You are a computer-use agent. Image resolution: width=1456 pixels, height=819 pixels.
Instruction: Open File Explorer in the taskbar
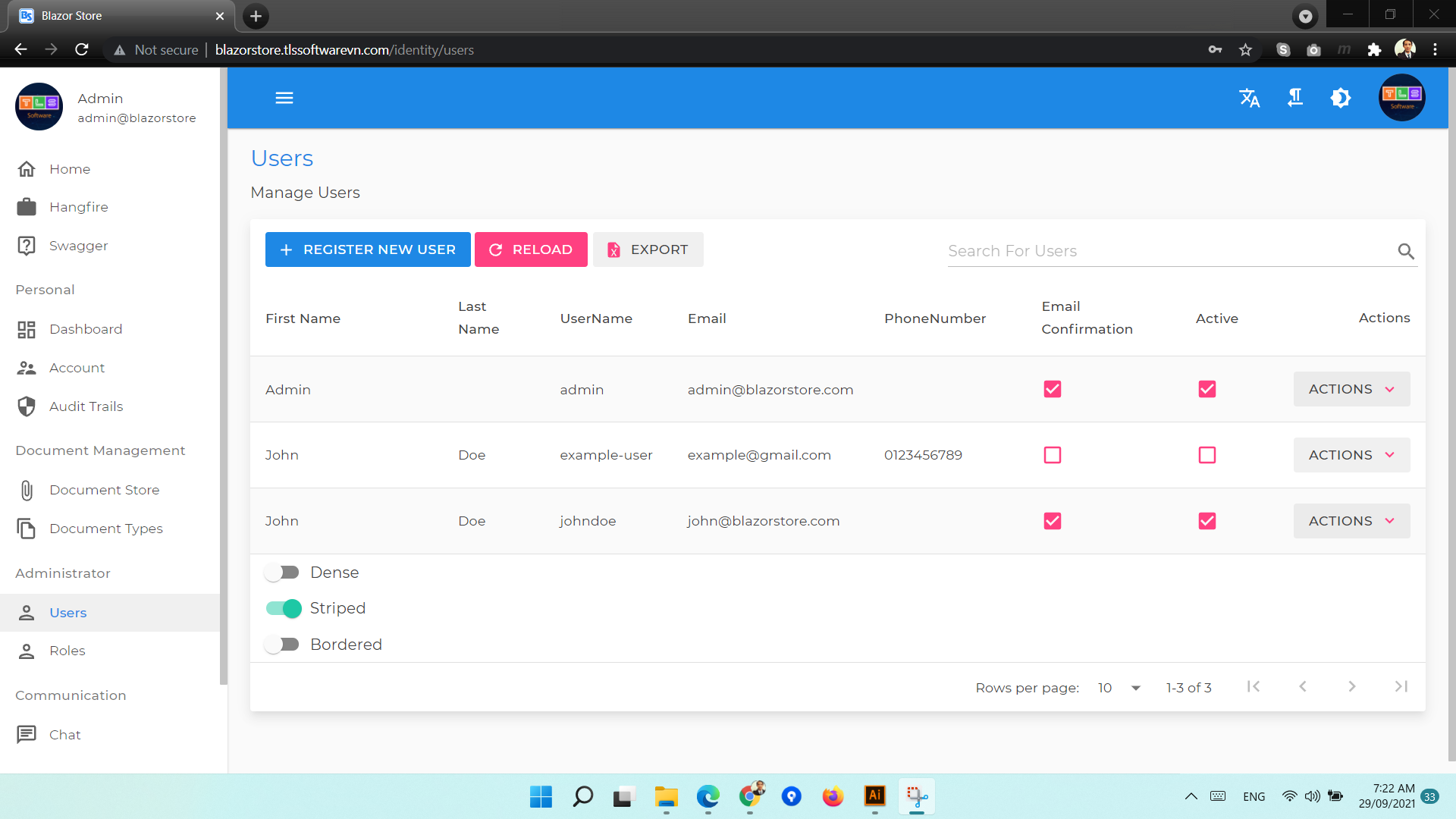click(666, 796)
